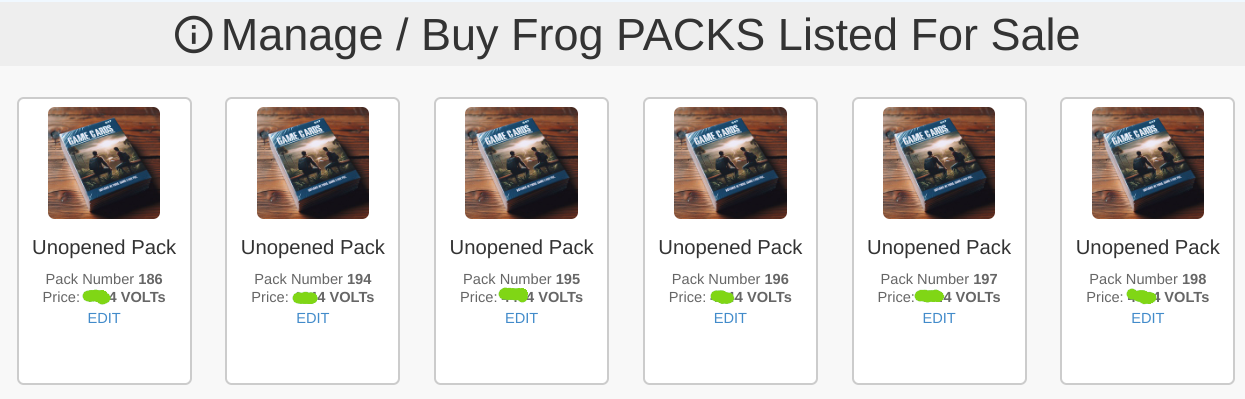Click the Unopened Pack title of Pack 186

[x=104, y=247]
